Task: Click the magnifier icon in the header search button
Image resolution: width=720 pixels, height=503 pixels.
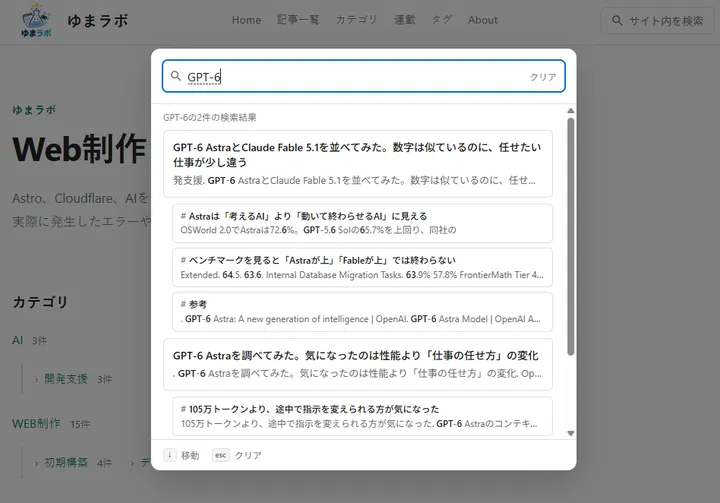Action: pyautogui.click(x=617, y=21)
